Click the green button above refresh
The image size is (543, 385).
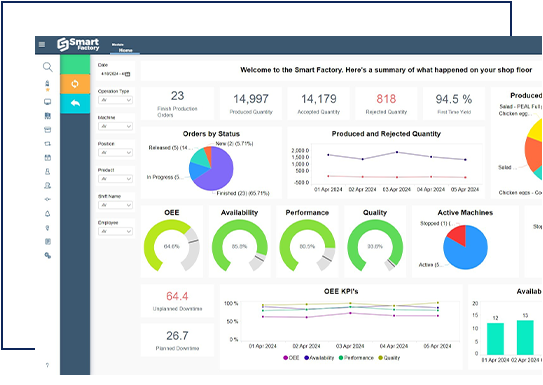[x=75, y=64]
